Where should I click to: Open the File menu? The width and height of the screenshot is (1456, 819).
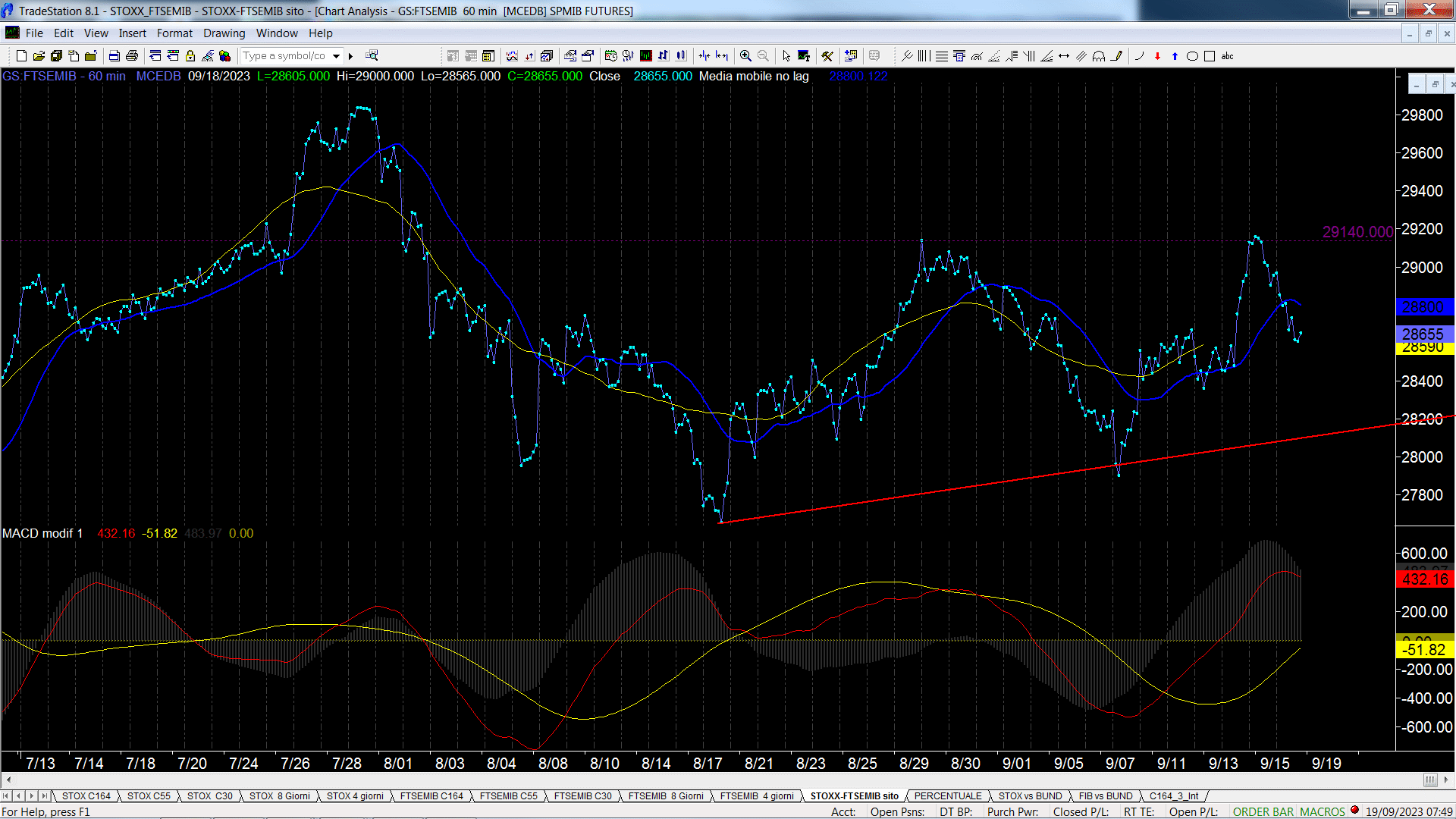[34, 33]
